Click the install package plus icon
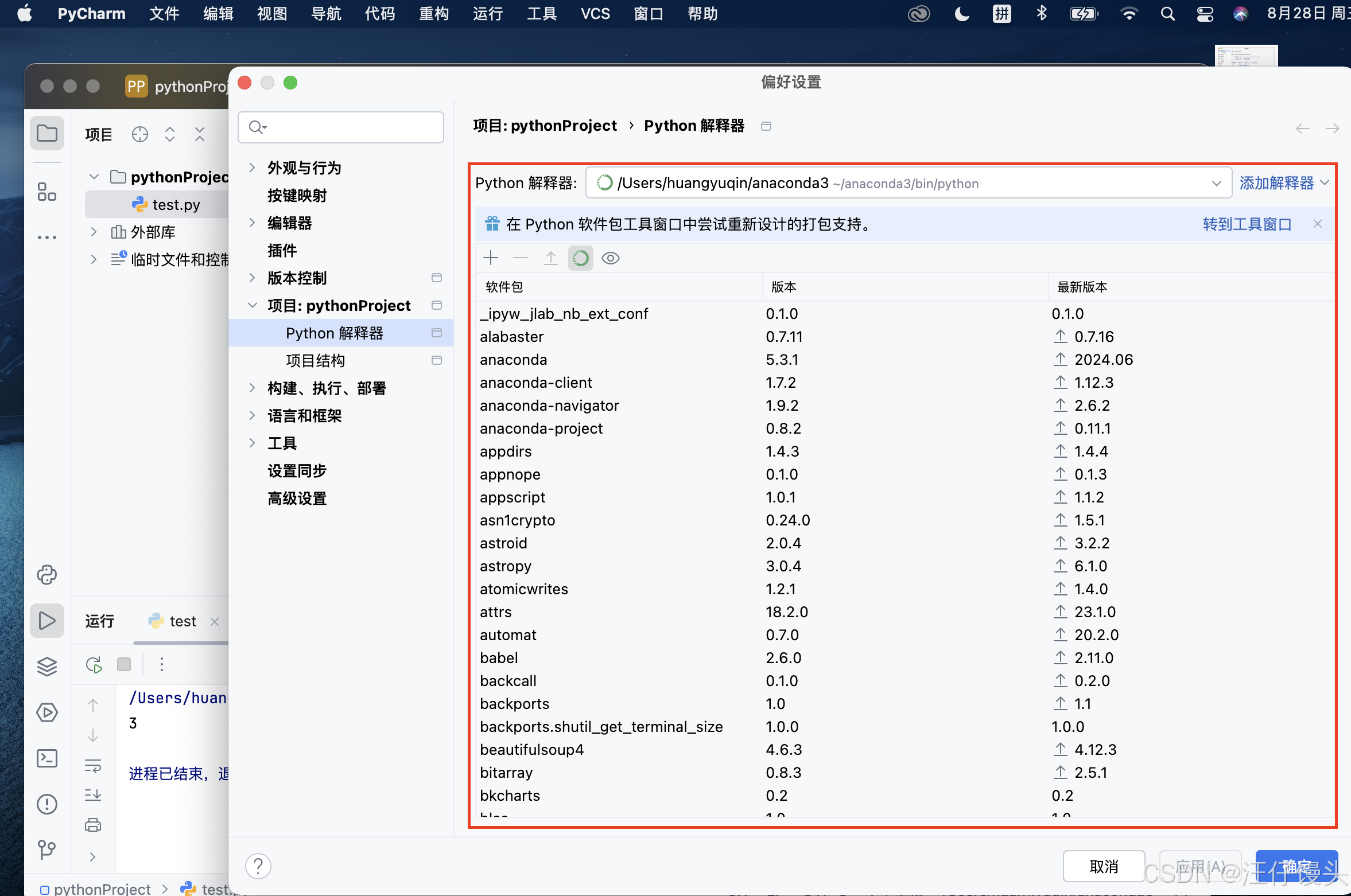 pos(491,258)
